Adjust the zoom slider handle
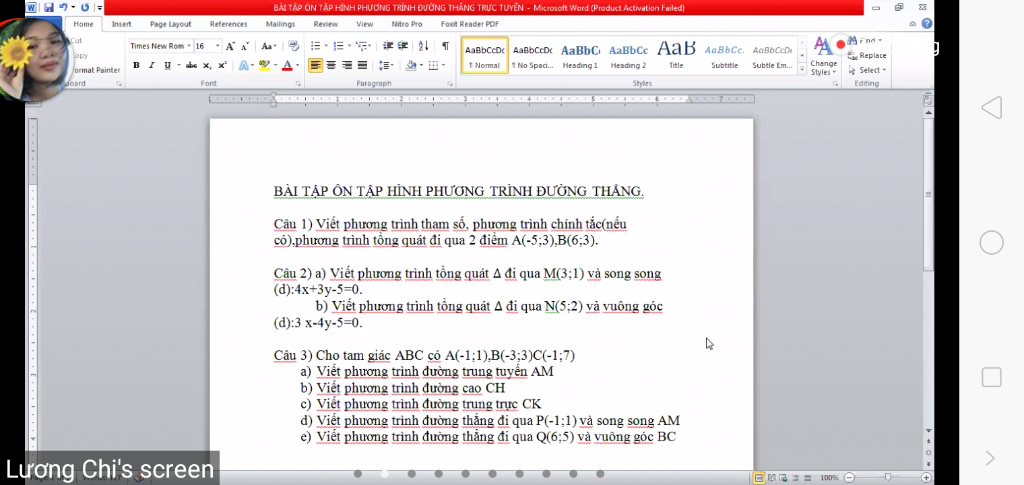1024x485 pixels. click(888, 478)
